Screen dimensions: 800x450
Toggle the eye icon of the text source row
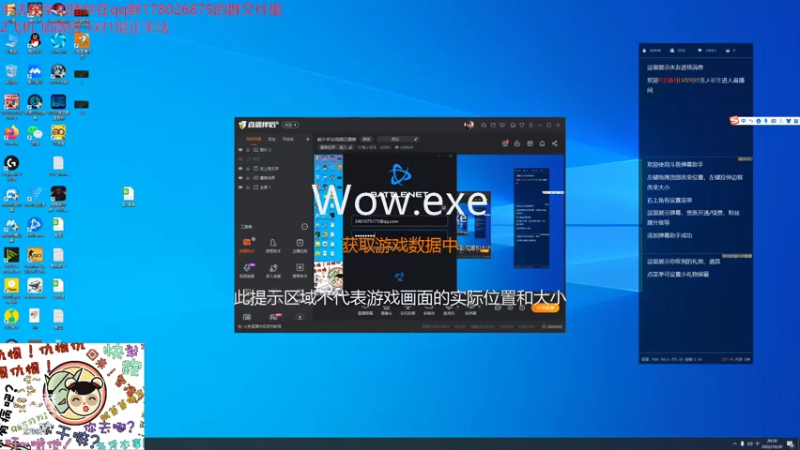click(240, 168)
